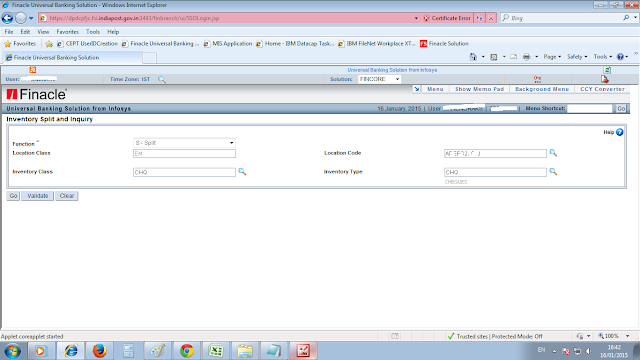Click the orange RSS-style icon above User
The image size is (640, 360).
[33, 70]
